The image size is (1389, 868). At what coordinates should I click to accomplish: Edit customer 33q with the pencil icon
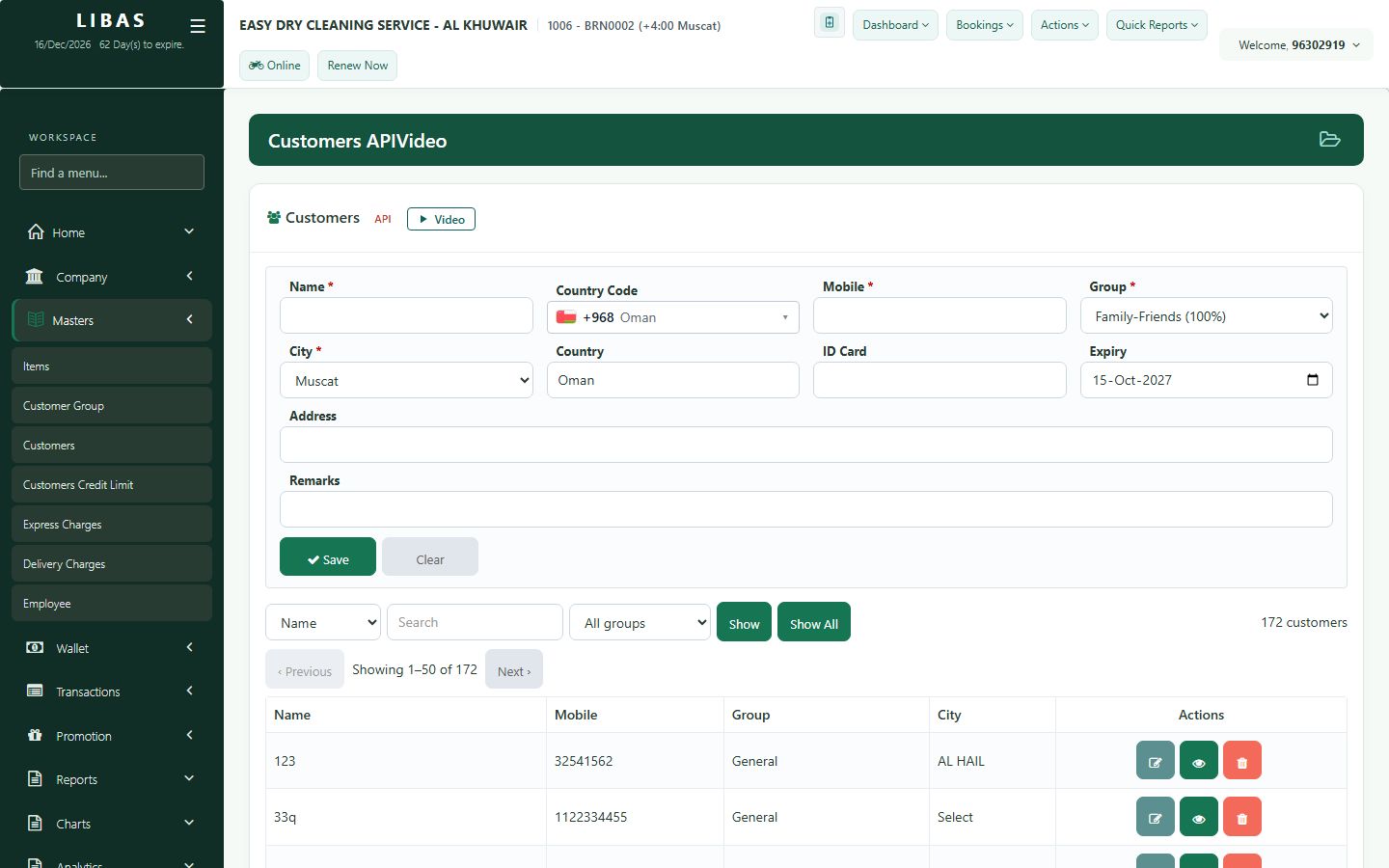tap(1156, 817)
